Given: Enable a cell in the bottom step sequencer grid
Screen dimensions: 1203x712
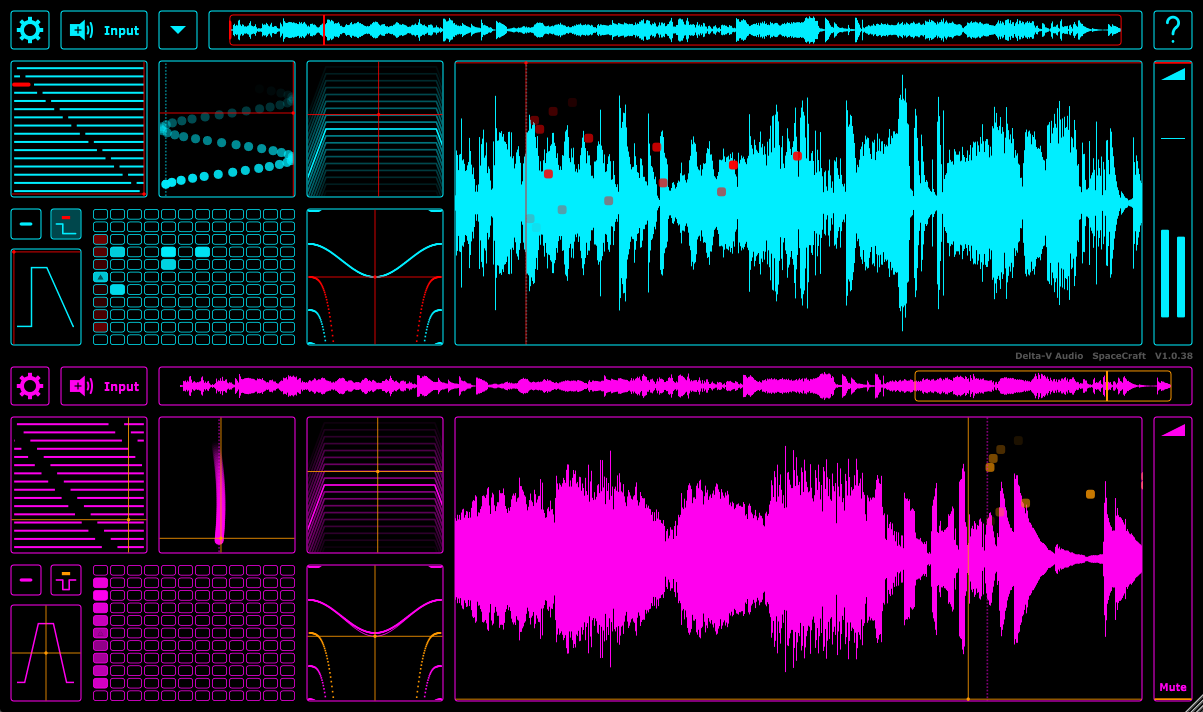Looking at the screenshot, I should coord(100,595).
